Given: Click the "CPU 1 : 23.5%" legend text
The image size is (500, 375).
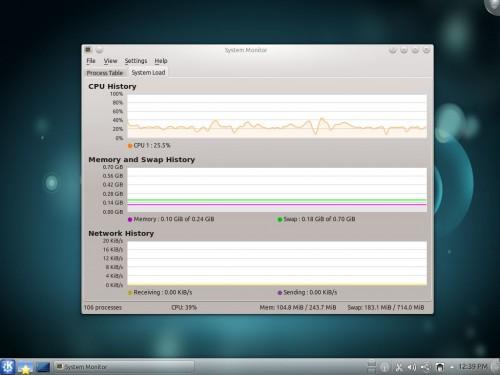Looking at the screenshot, I should 152,145.
